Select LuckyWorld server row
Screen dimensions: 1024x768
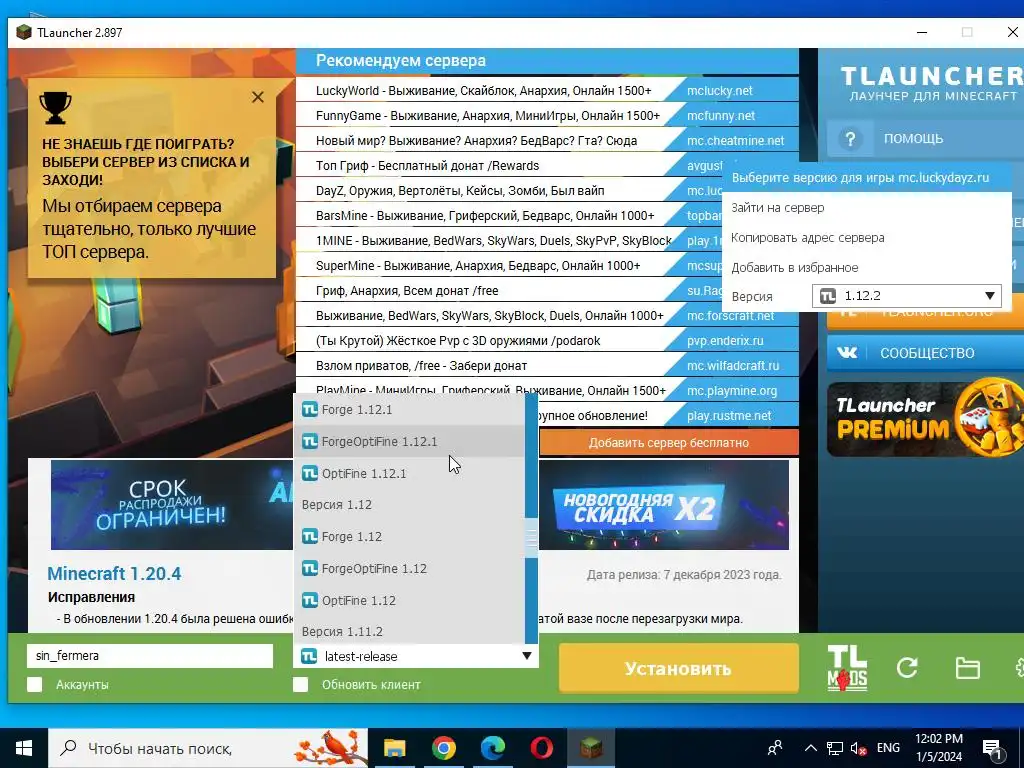[x=547, y=91]
